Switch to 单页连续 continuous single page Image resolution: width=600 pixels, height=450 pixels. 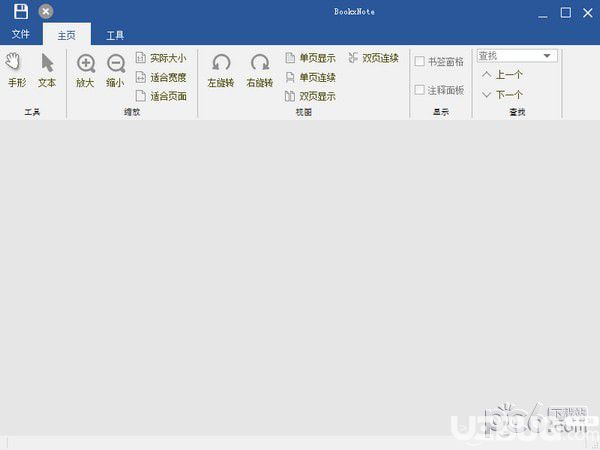coord(310,77)
